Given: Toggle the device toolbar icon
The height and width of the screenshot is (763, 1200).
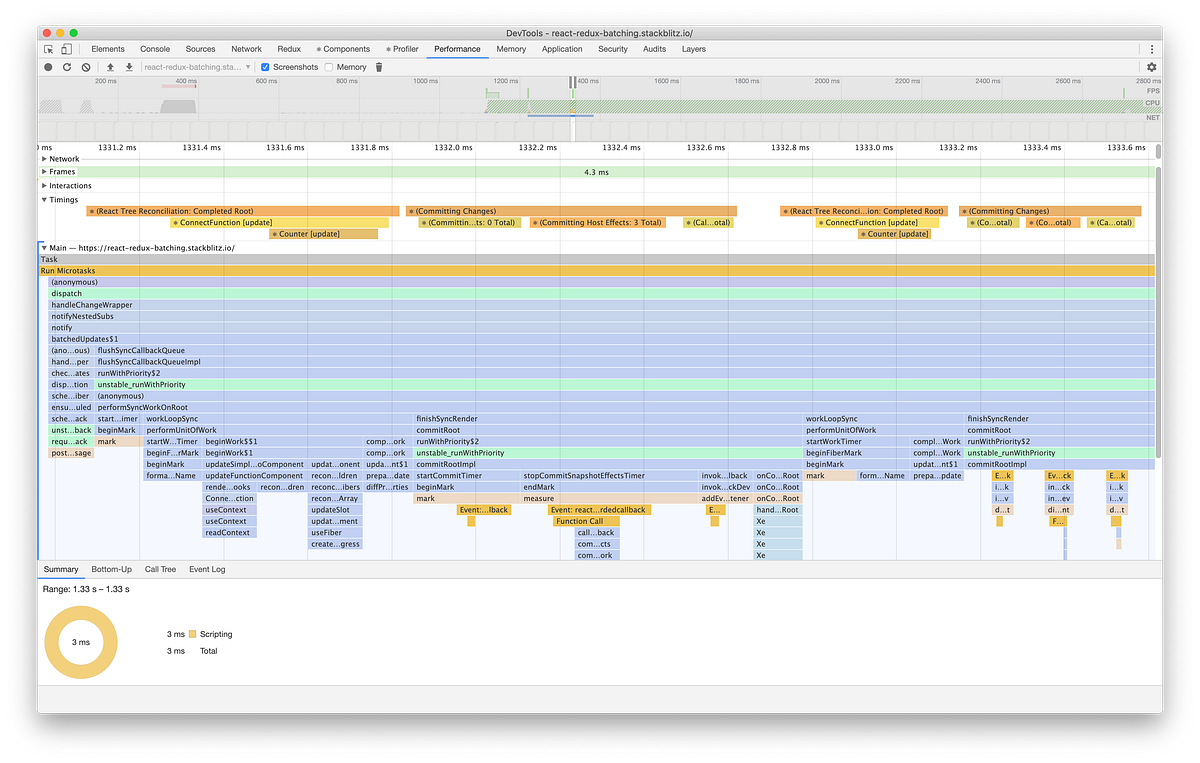Looking at the screenshot, I should 67,48.
